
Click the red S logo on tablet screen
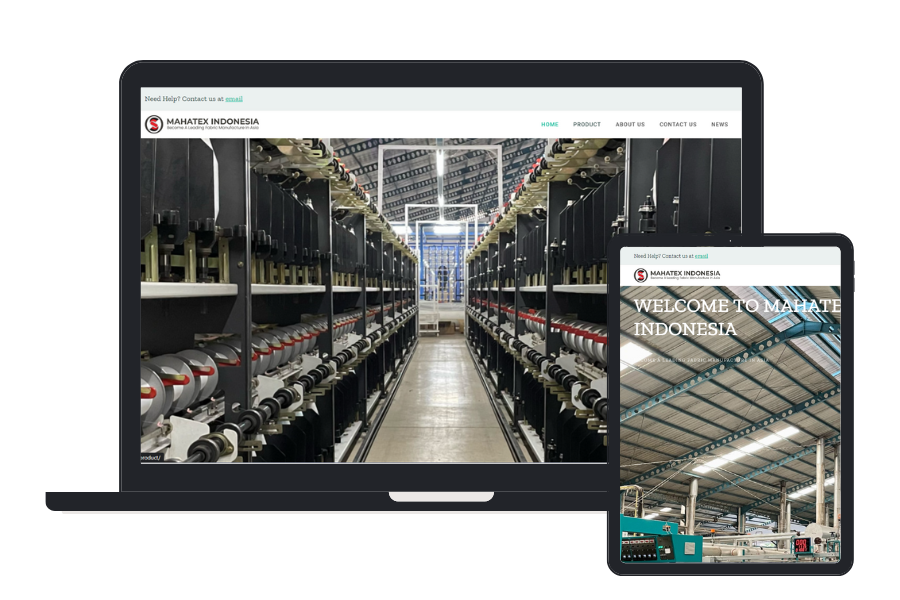pyautogui.click(x=640, y=275)
